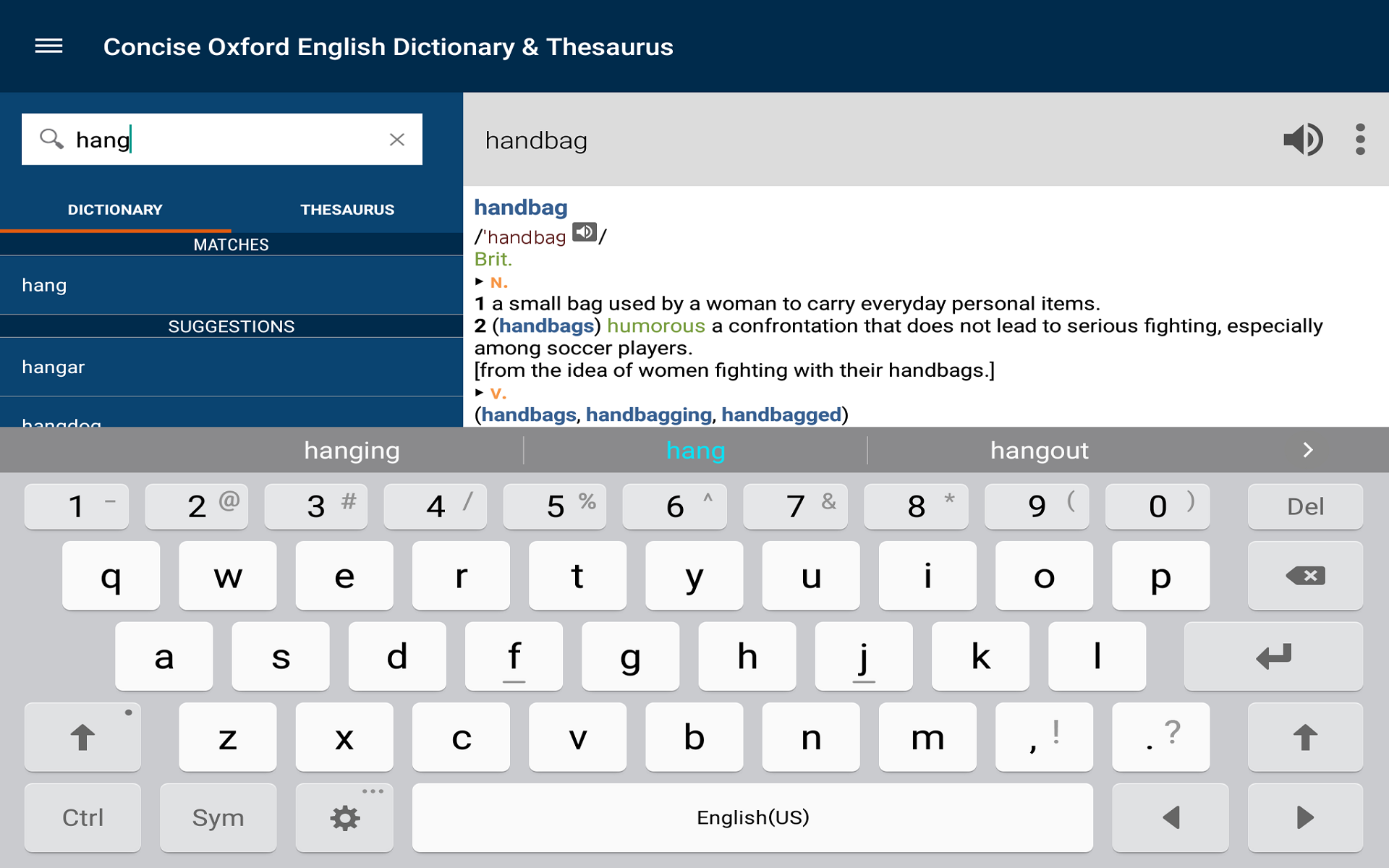Choose the hangout keyboard suggestion
This screenshot has width=1389, height=868.
click(1039, 449)
